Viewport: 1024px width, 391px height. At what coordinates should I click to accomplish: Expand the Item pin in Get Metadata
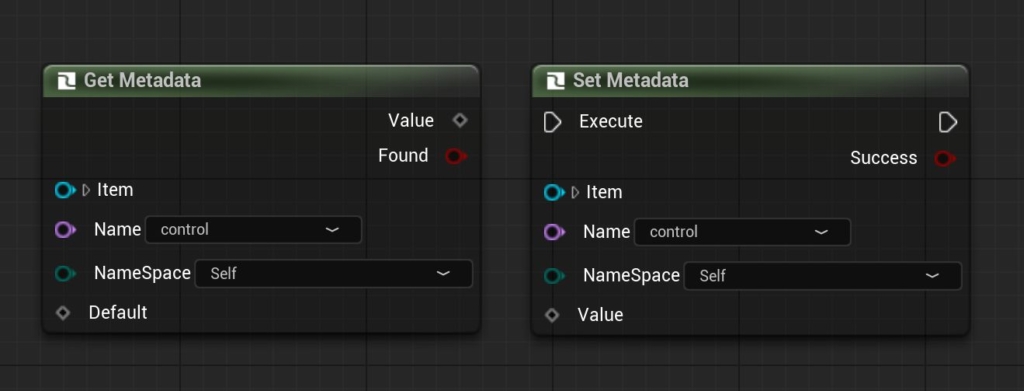pyautogui.click(x=86, y=191)
